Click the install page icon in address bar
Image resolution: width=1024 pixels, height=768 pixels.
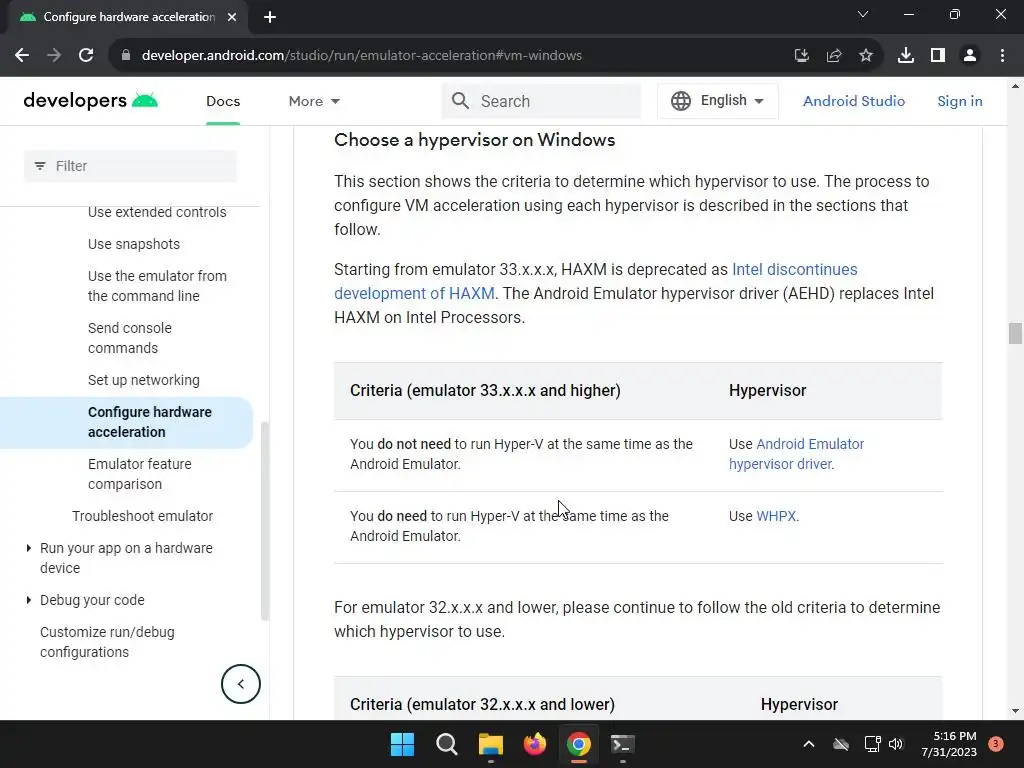click(801, 56)
